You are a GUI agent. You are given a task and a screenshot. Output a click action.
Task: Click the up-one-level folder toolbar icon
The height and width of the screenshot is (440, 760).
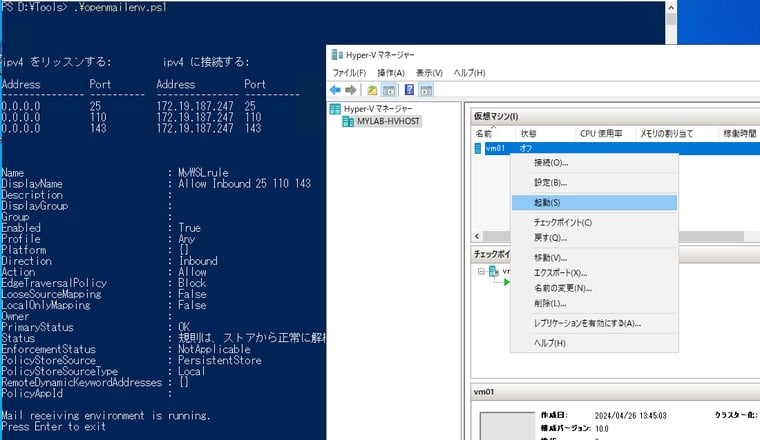(372, 90)
